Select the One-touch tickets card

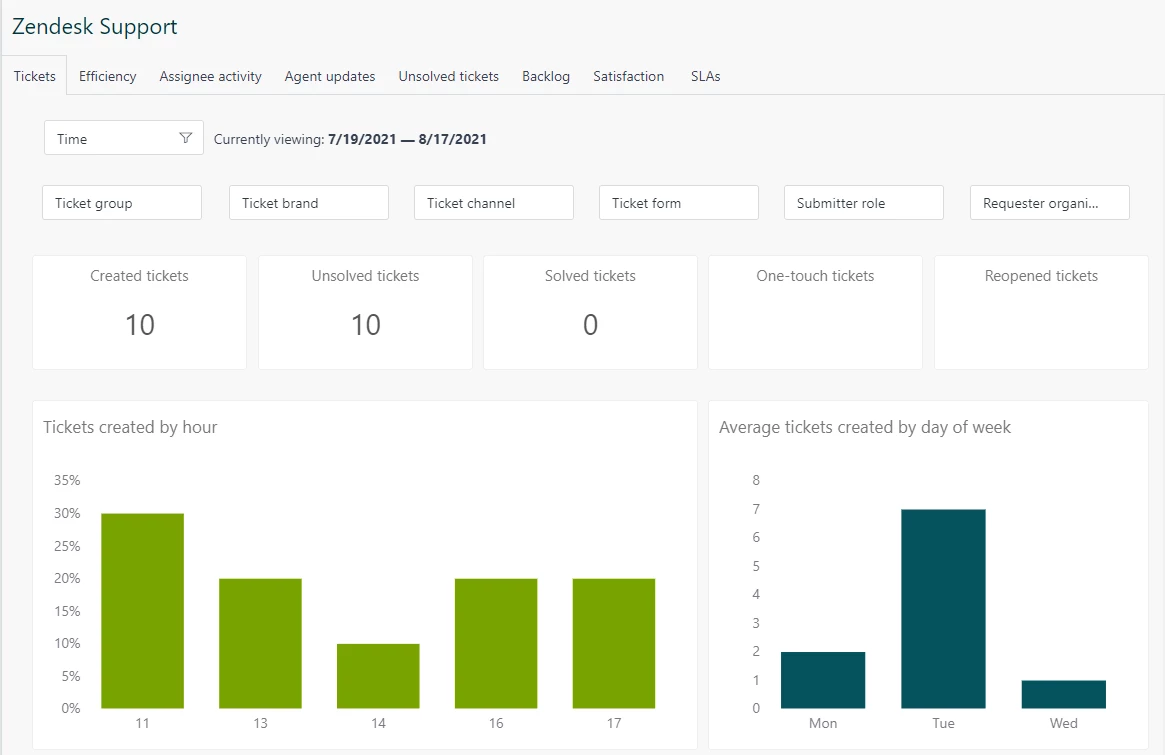(816, 312)
